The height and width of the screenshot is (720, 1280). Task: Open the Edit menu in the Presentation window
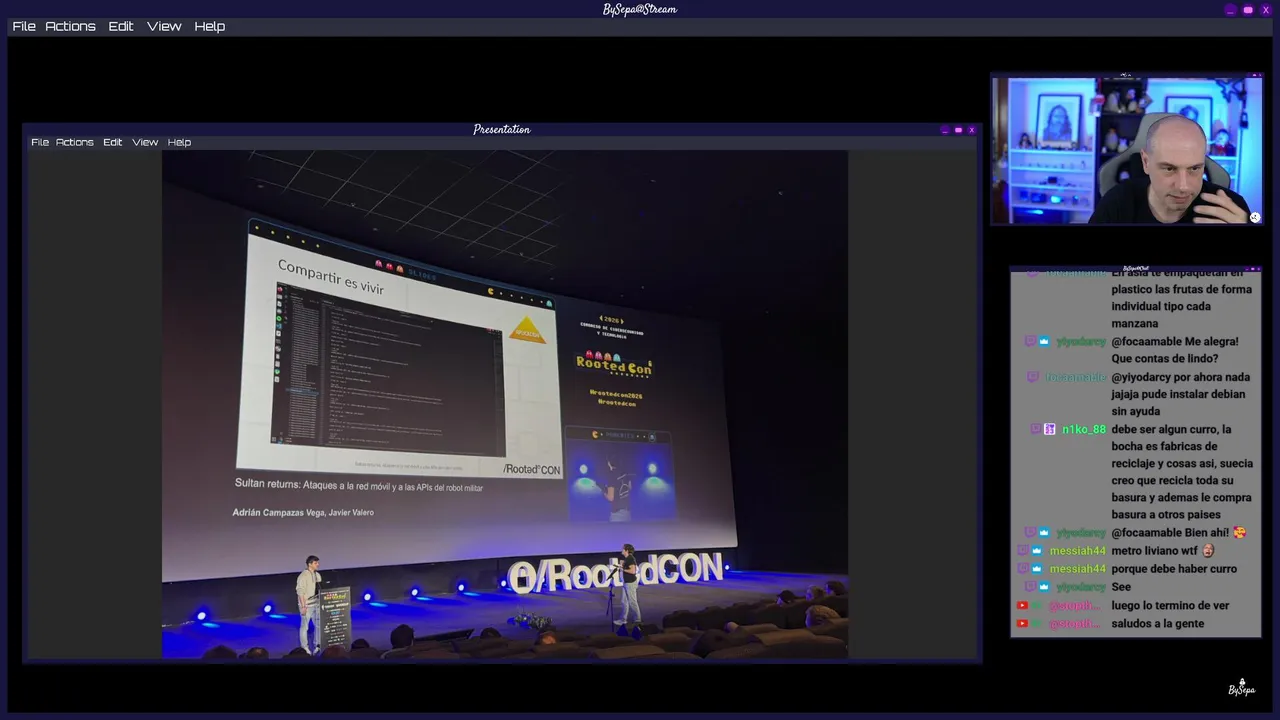pos(113,142)
